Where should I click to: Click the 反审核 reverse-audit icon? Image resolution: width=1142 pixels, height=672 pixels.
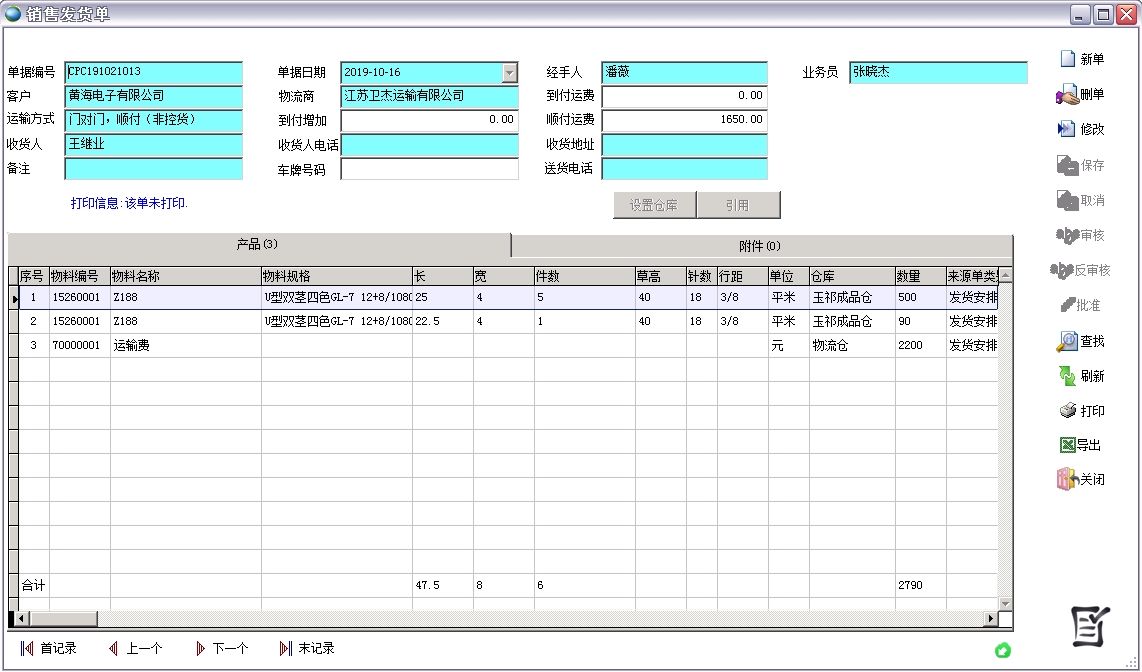click(1084, 268)
